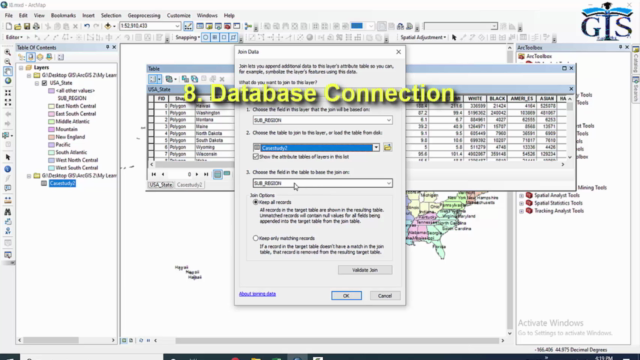
Task: Switch to USA_State table tab
Action: 160,185
